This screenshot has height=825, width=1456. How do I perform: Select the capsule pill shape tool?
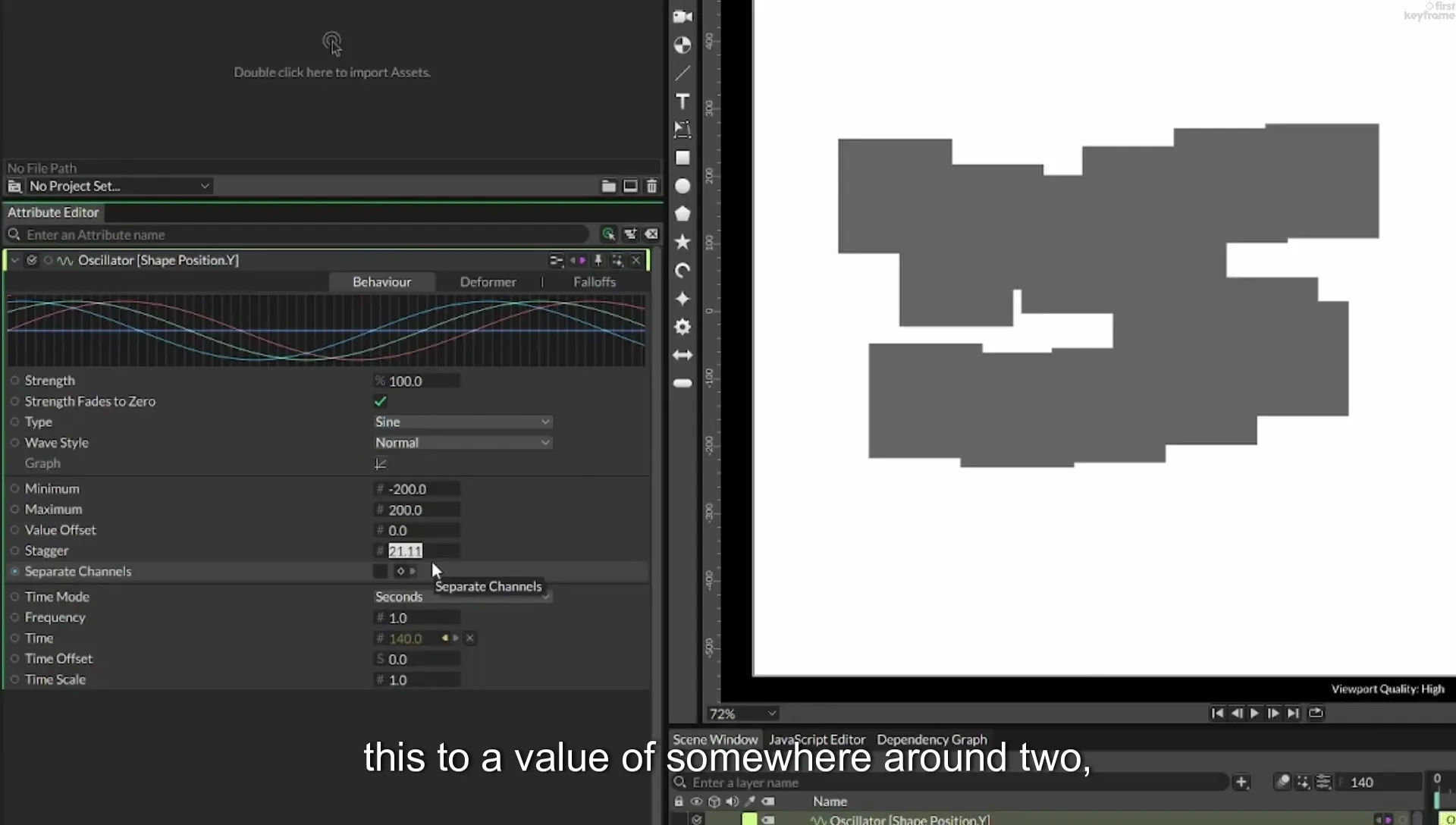682,383
